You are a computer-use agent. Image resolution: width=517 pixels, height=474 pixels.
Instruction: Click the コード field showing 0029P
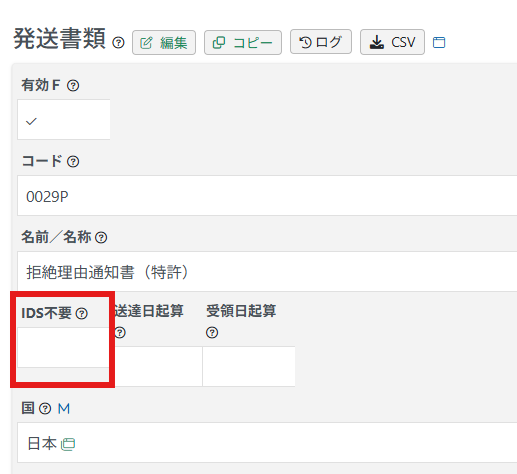click(x=267, y=196)
